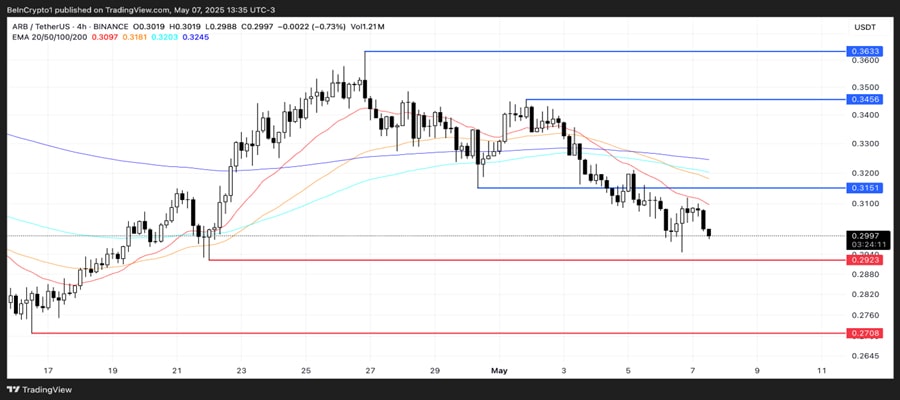Click the 0.3500 price axis tick

865,87
